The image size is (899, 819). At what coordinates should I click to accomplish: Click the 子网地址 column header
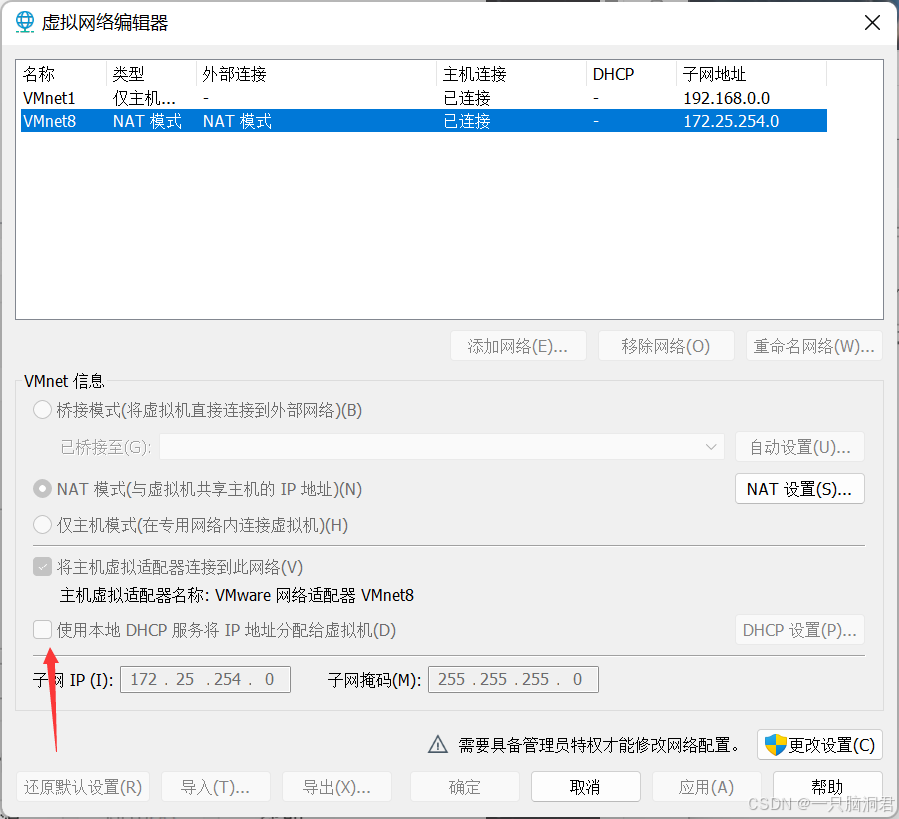[751, 74]
